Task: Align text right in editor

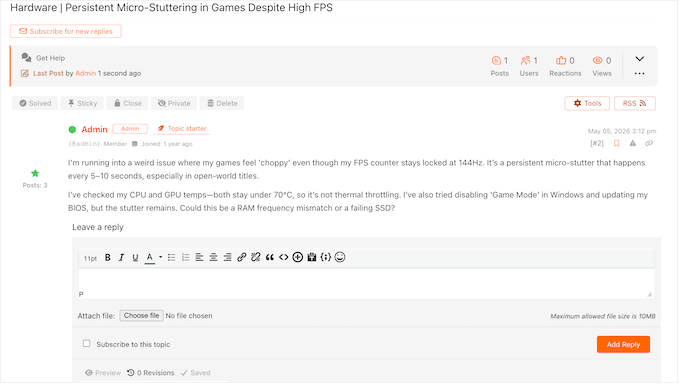Action: [x=227, y=258]
